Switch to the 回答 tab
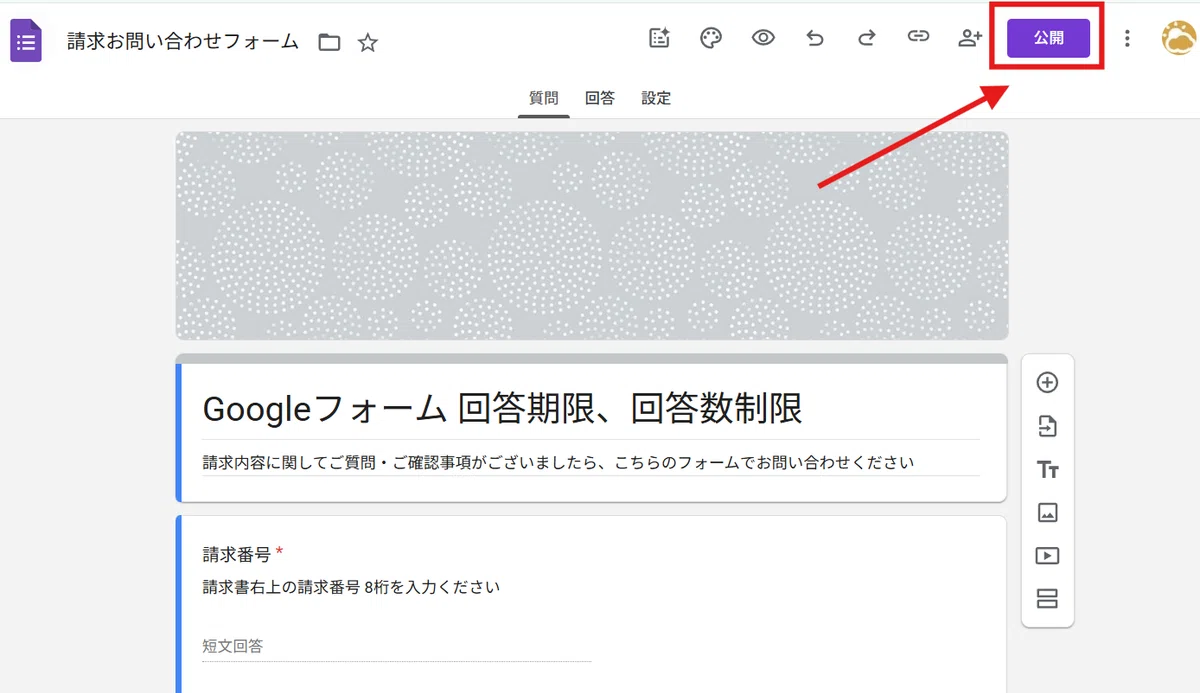 [x=600, y=98]
